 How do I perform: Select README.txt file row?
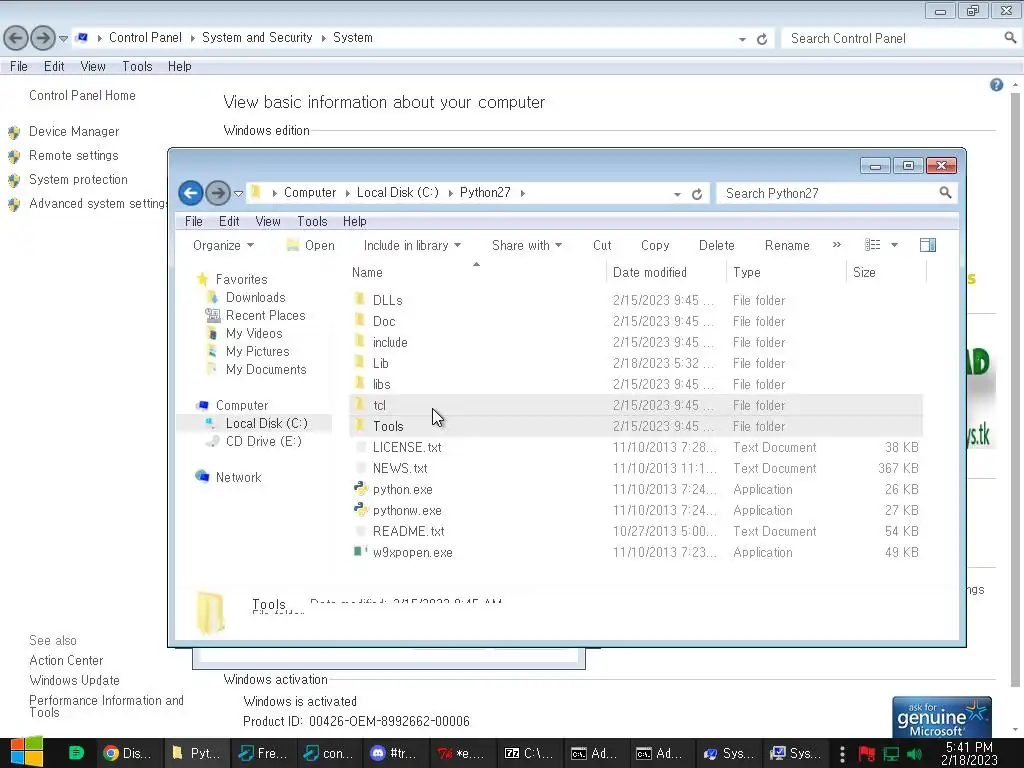[x=637, y=531]
